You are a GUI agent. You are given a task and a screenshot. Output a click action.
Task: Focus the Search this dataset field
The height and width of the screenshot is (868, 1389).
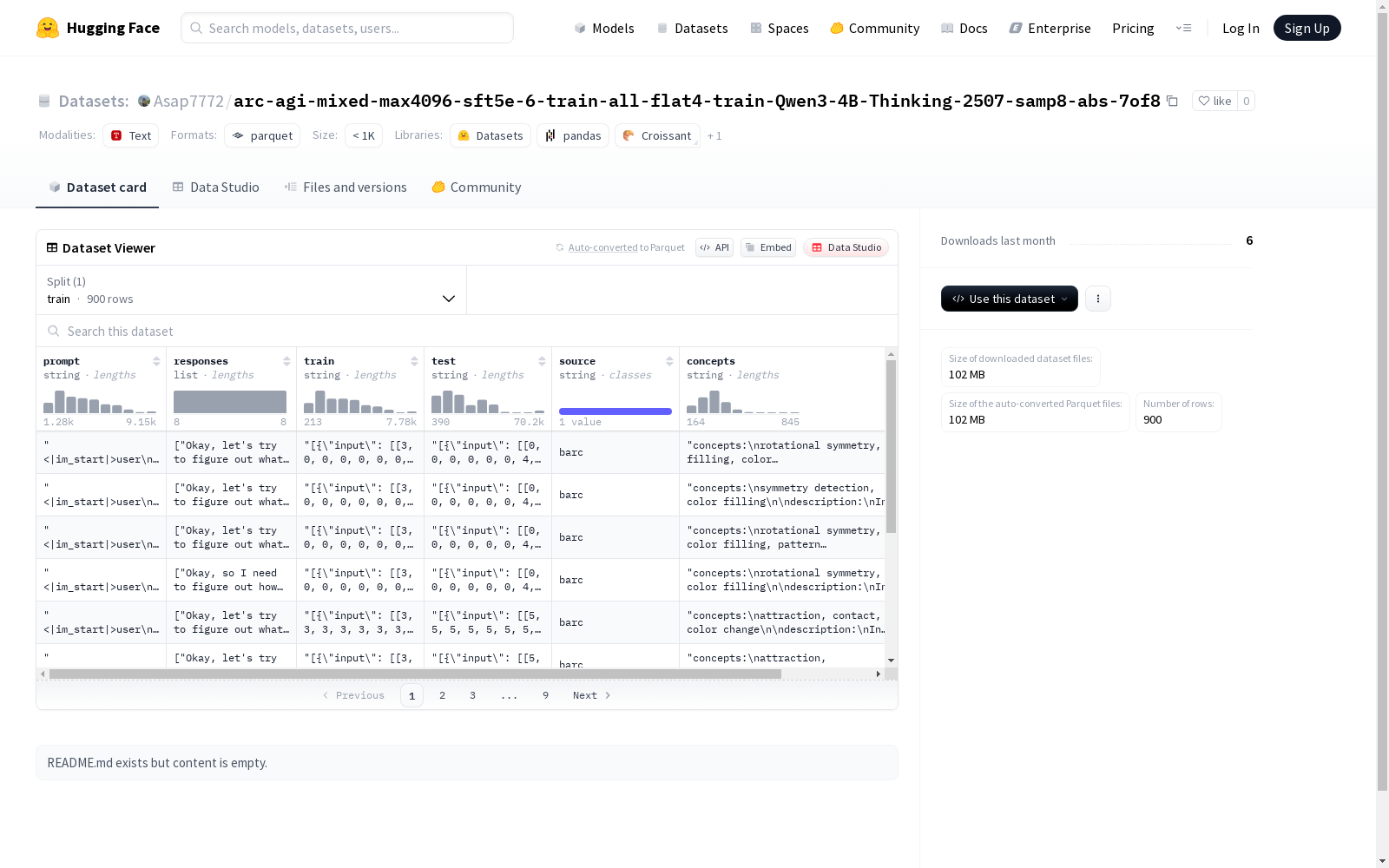(467, 331)
